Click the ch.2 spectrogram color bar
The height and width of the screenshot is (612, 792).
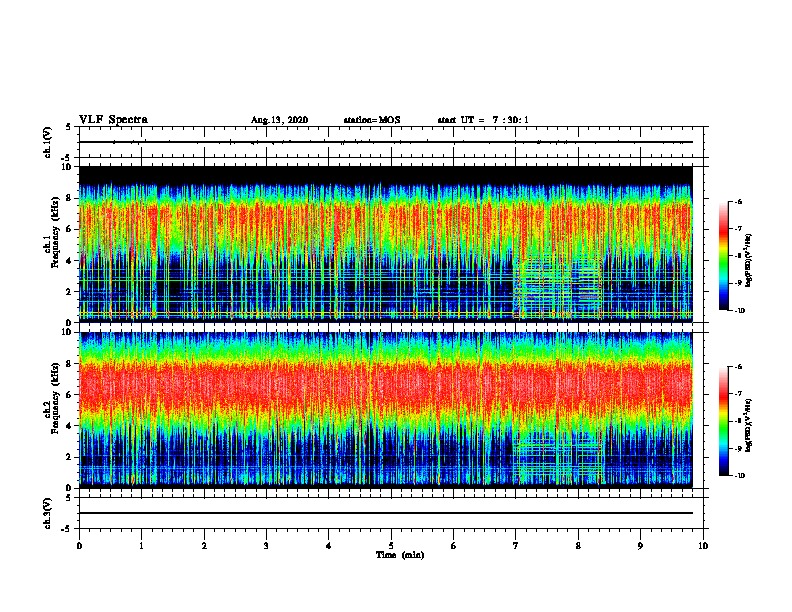click(x=723, y=421)
